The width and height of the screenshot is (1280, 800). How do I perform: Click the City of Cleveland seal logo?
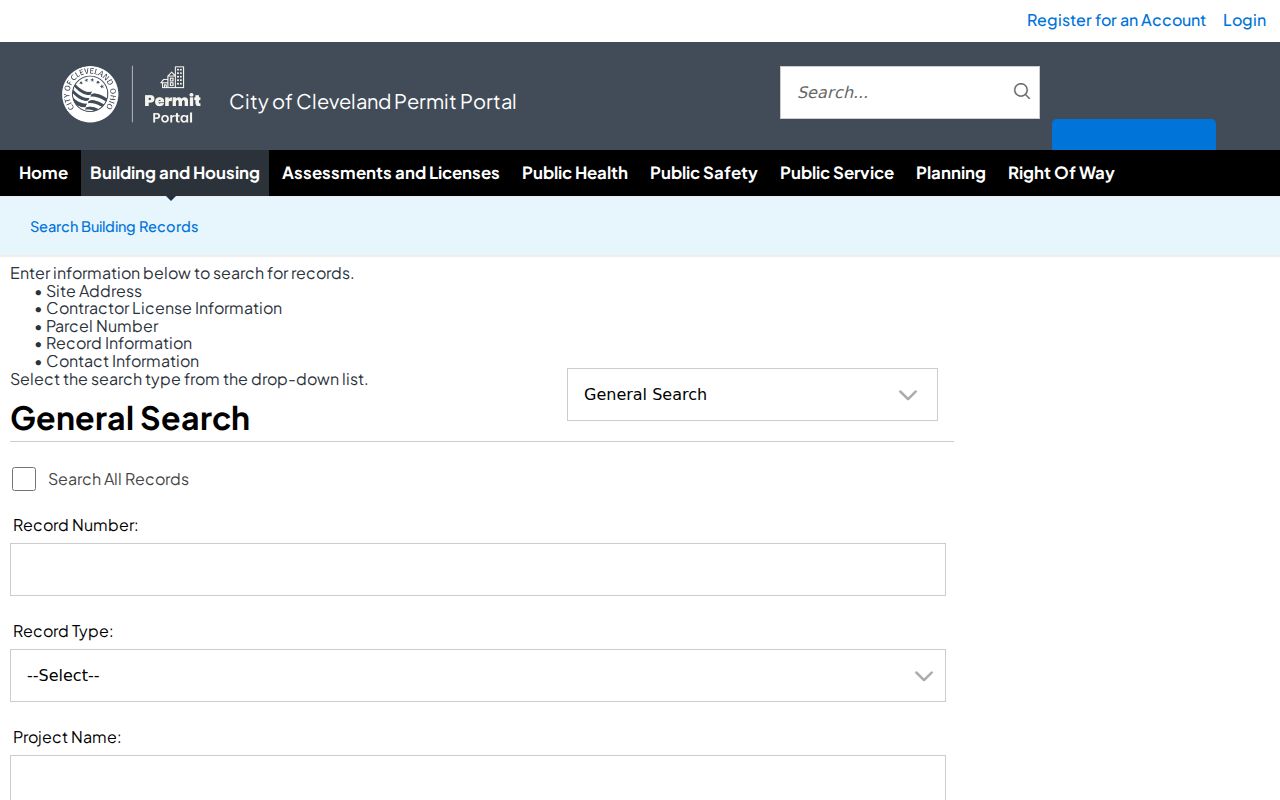90,94
